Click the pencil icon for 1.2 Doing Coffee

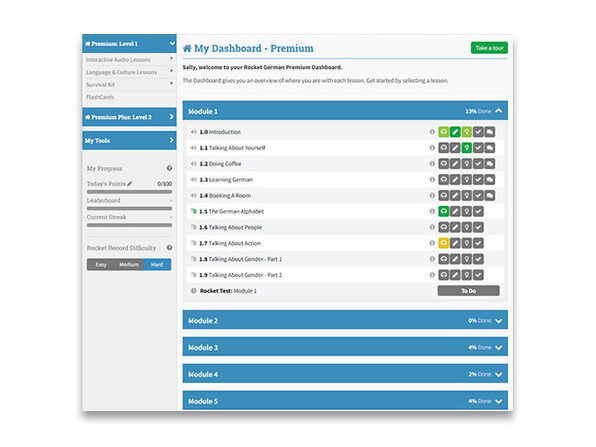455,164
